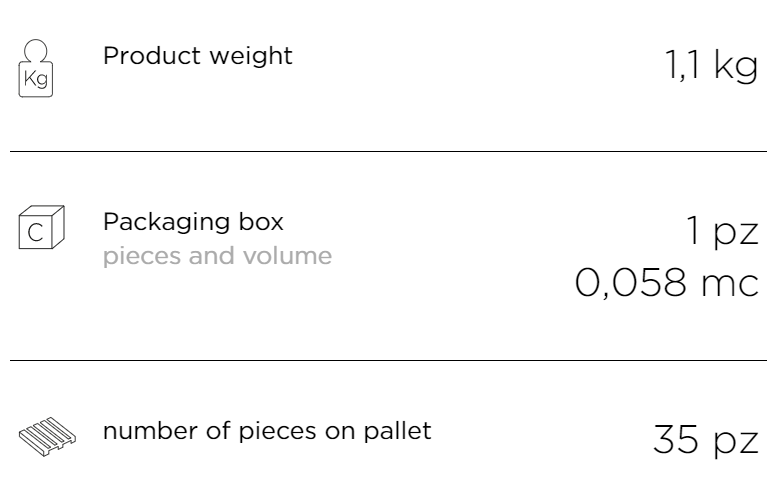Click the packaging box cube icon

(x=42, y=227)
